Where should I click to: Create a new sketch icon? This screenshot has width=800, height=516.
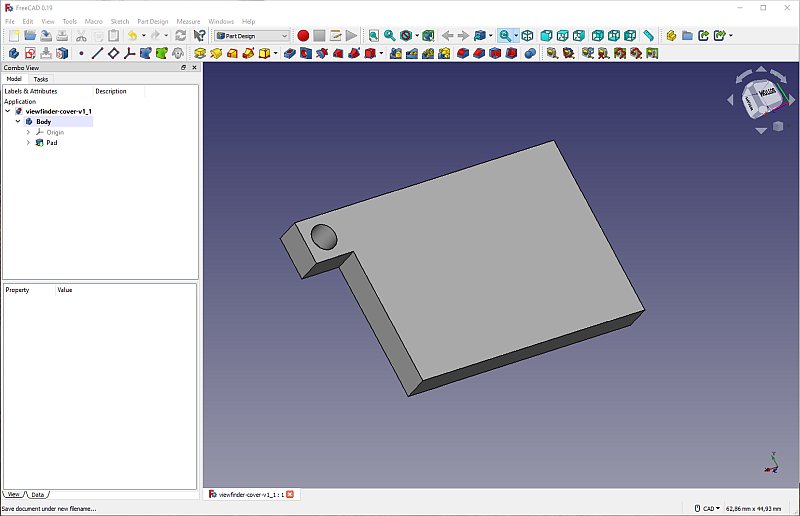click(x=30, y=53)
